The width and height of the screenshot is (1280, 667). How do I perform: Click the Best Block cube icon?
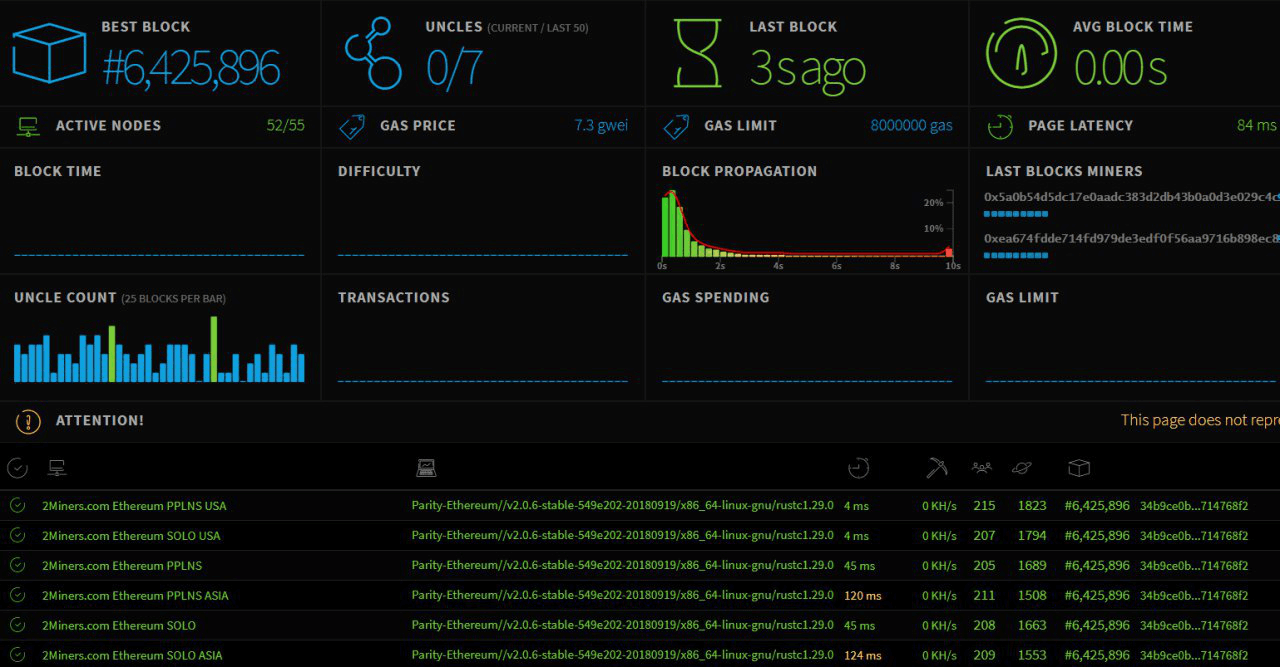[x=49, y=53]
